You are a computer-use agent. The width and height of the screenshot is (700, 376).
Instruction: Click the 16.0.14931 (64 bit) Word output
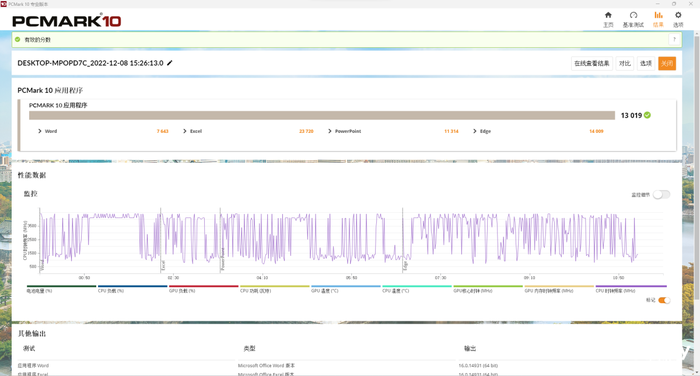(478, 365)
